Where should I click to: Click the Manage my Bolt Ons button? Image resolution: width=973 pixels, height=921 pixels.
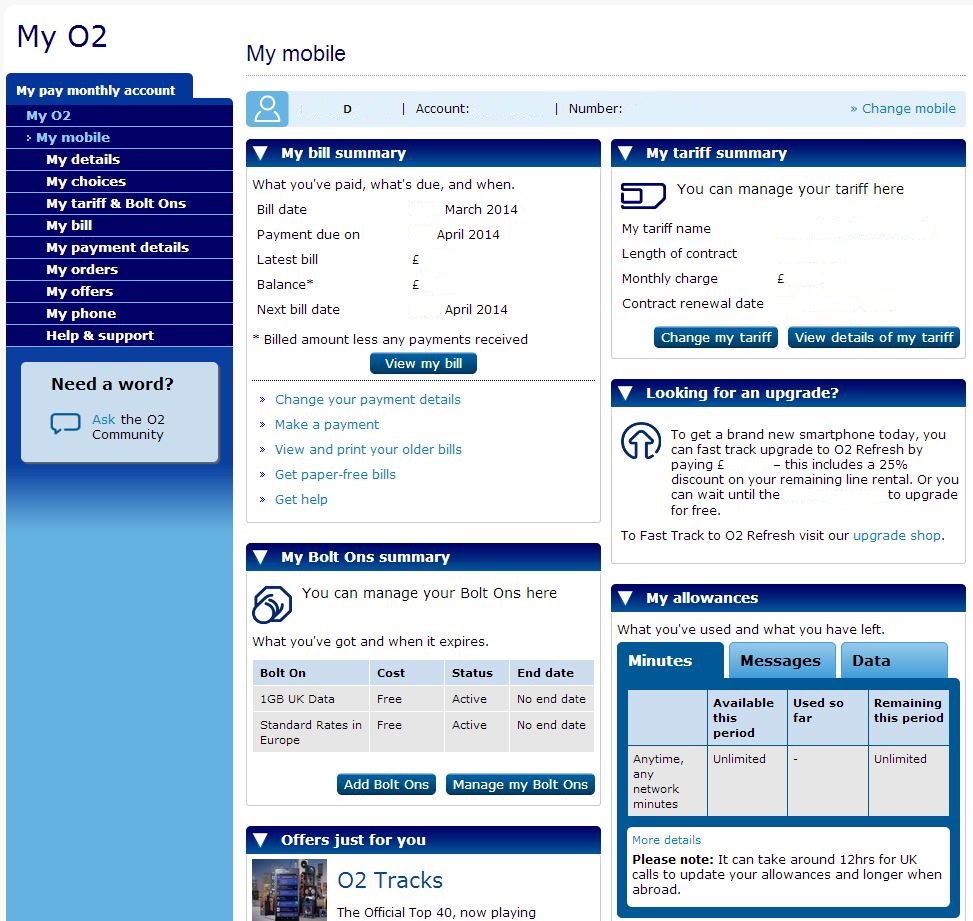[520, 784]
